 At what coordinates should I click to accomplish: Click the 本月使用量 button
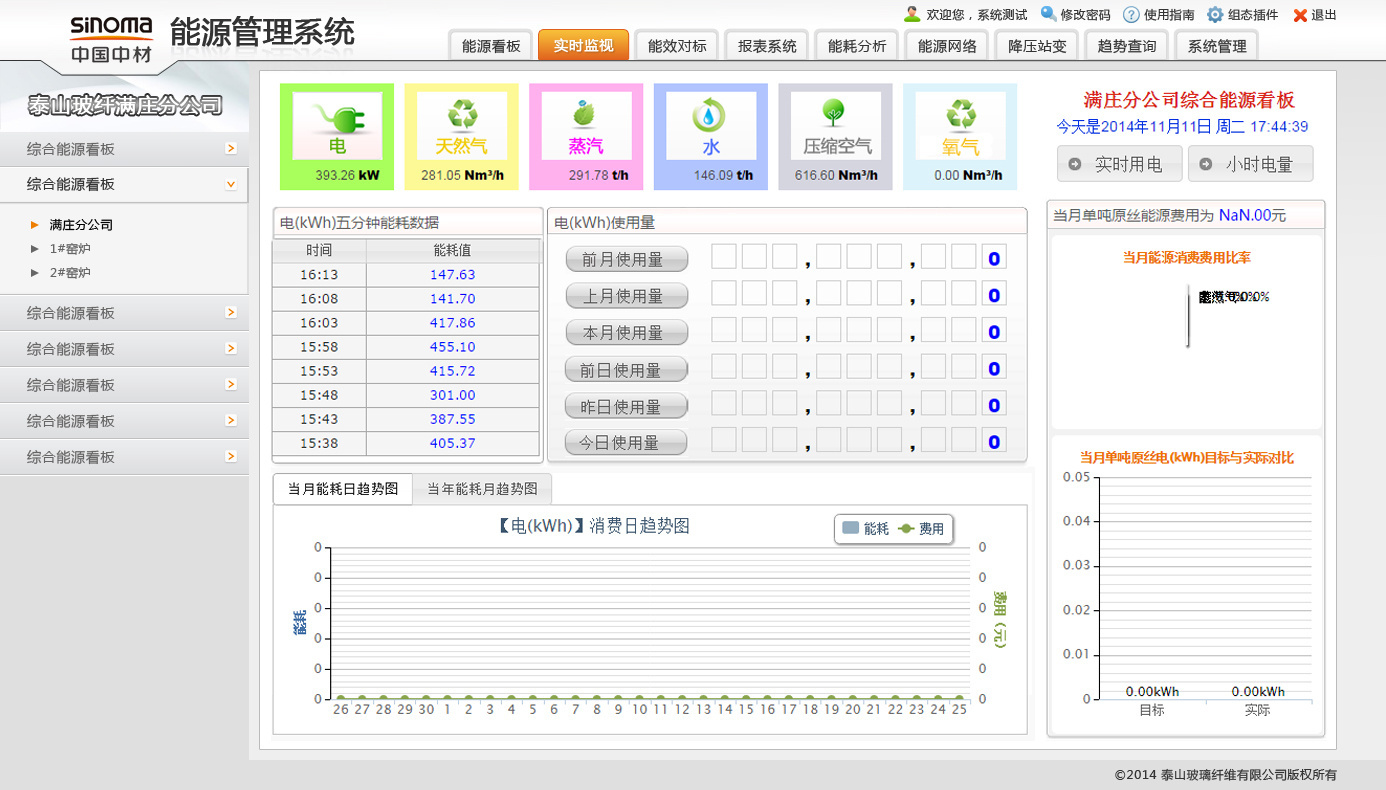(x=627, y=332)
